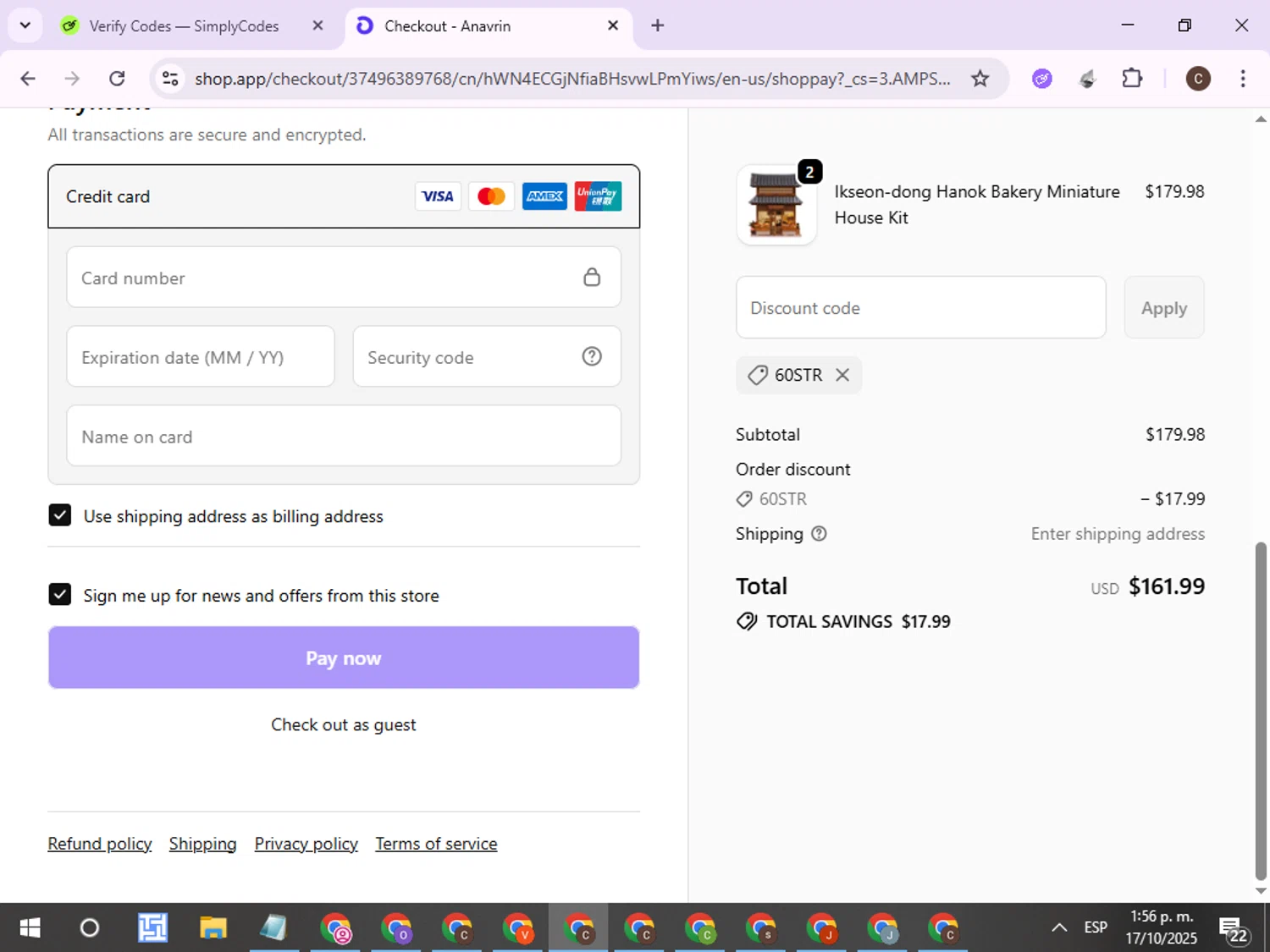Open the Terms of service link
Image resolution: width=1270 pixels, height=952 pixels.
[436, 844]
